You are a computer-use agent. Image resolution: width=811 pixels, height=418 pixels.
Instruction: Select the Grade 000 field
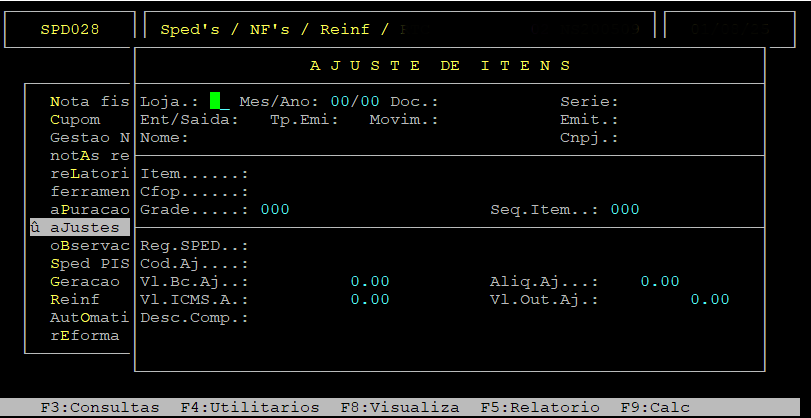click(275, 210)
